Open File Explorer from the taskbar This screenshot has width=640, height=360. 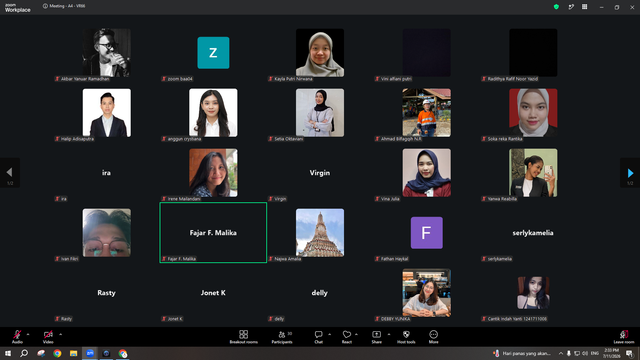click(73, 353)
